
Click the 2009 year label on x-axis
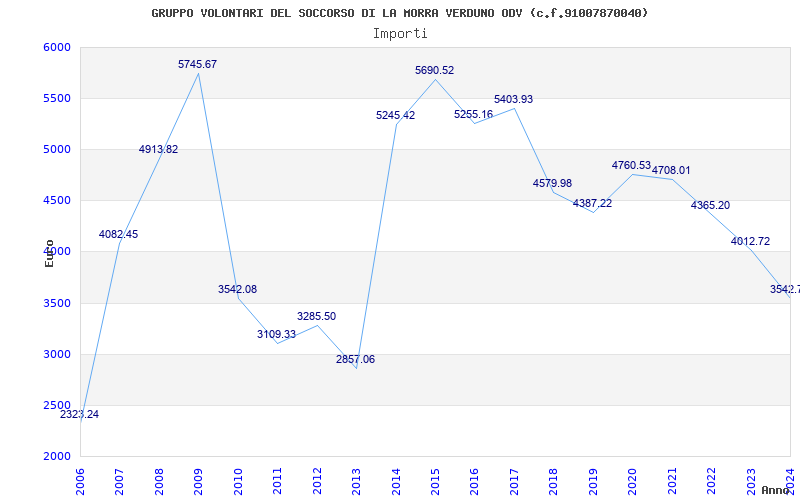198,481
